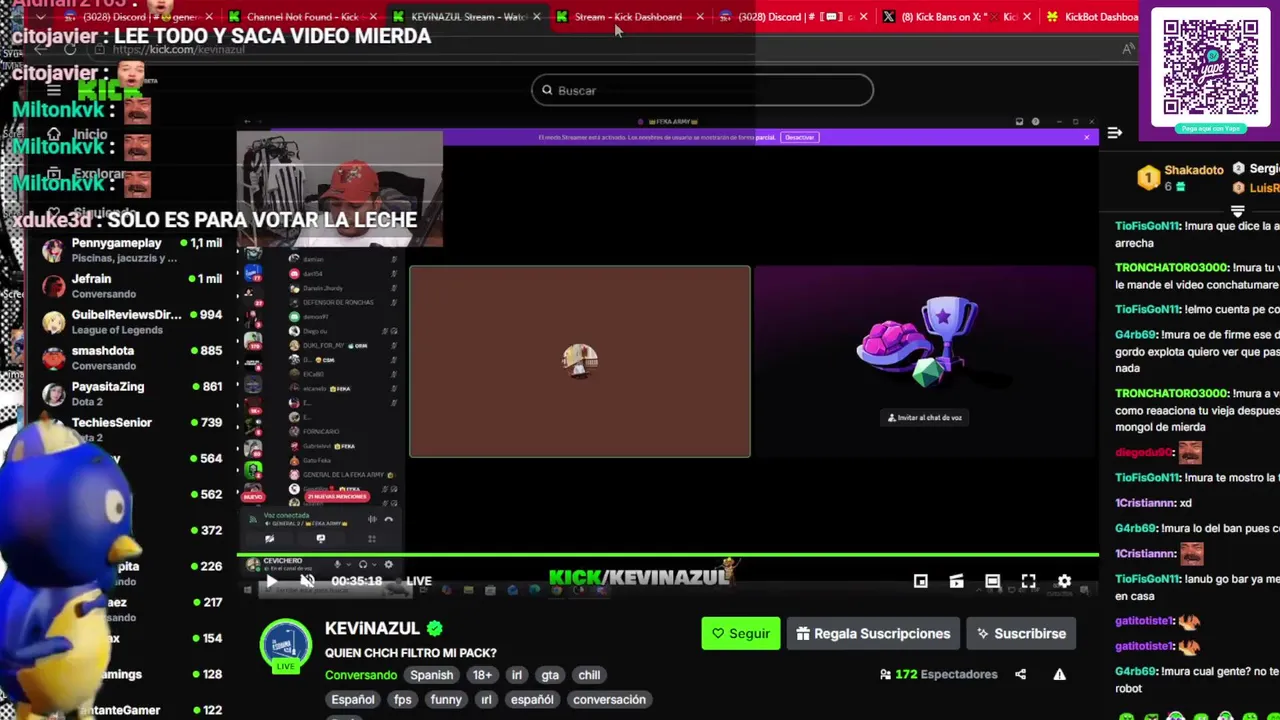Select the chill tag

click(589, 675)
